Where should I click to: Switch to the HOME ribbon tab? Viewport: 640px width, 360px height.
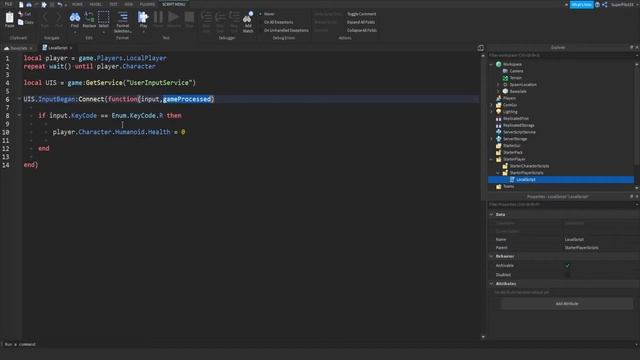[x=77, y=4]
